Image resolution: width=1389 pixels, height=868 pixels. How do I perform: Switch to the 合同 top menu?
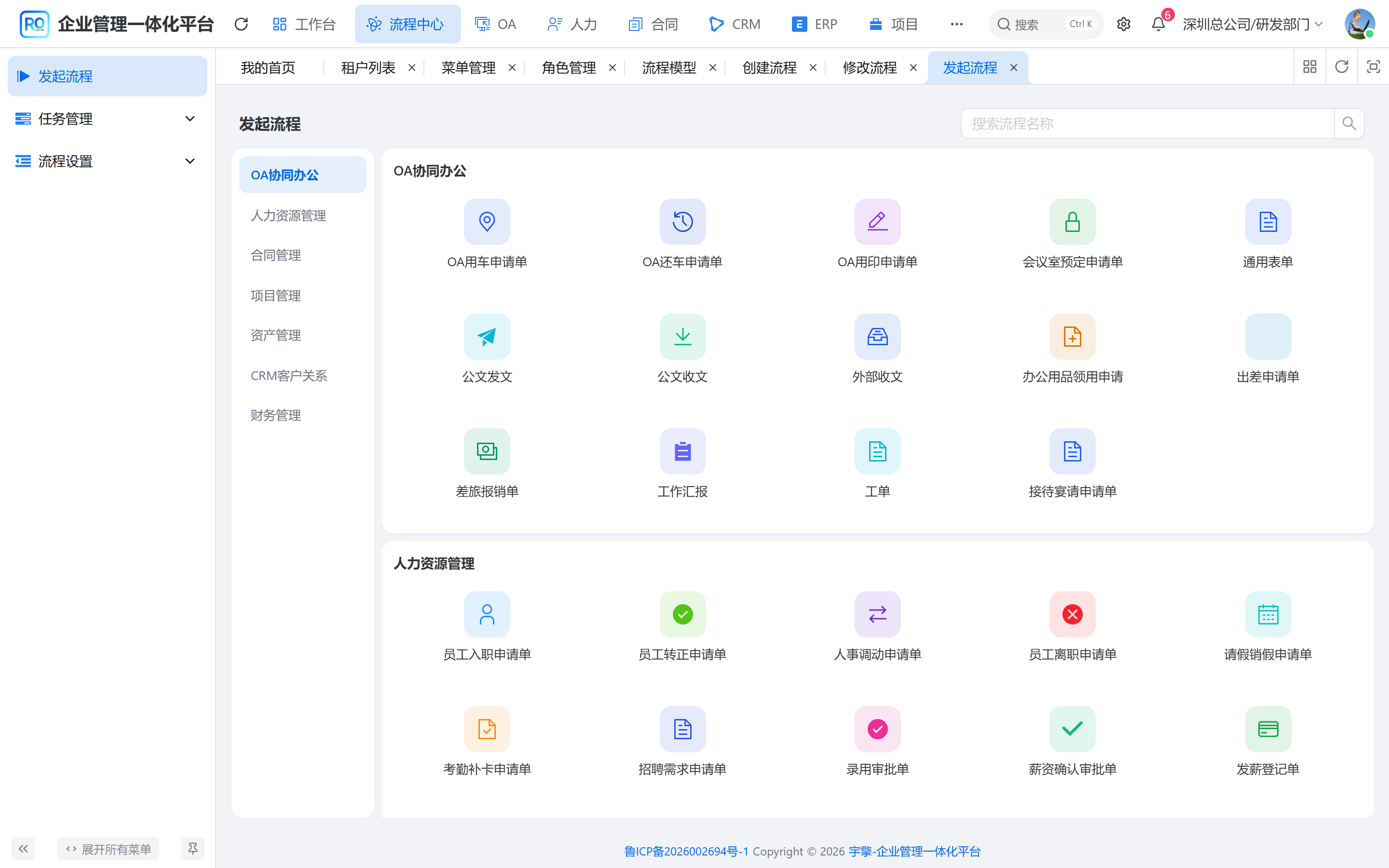653,24
